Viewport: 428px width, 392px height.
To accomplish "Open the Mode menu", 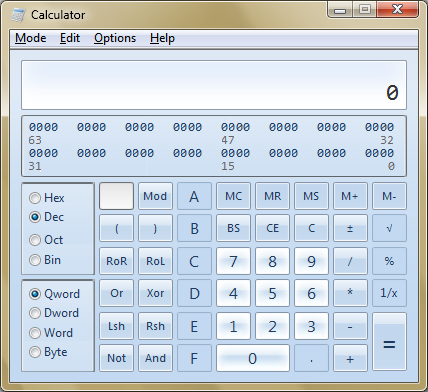I will (31, 38).
